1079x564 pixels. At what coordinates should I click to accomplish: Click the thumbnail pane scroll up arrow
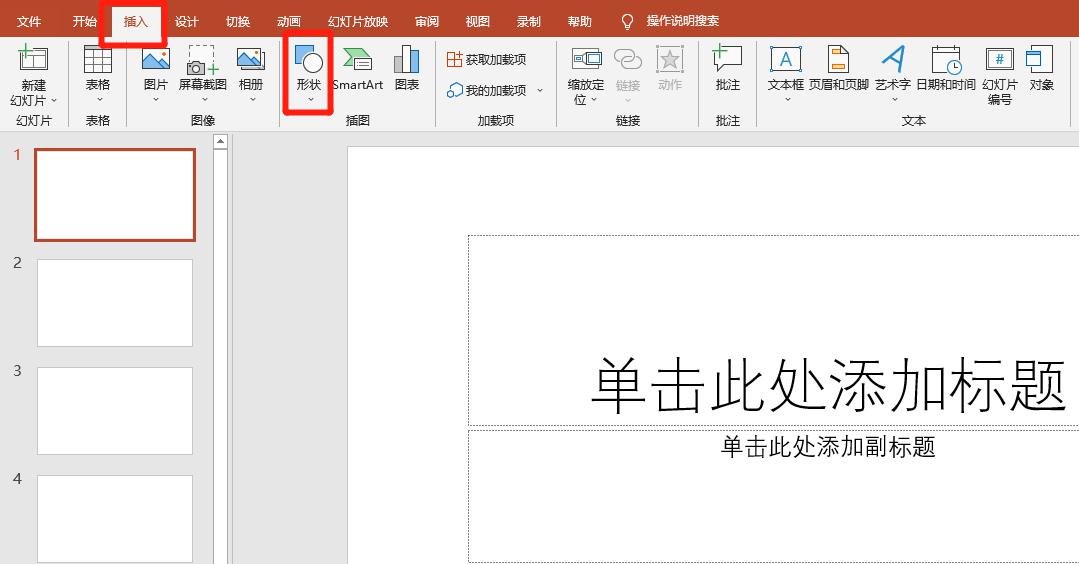click(220, 142)
